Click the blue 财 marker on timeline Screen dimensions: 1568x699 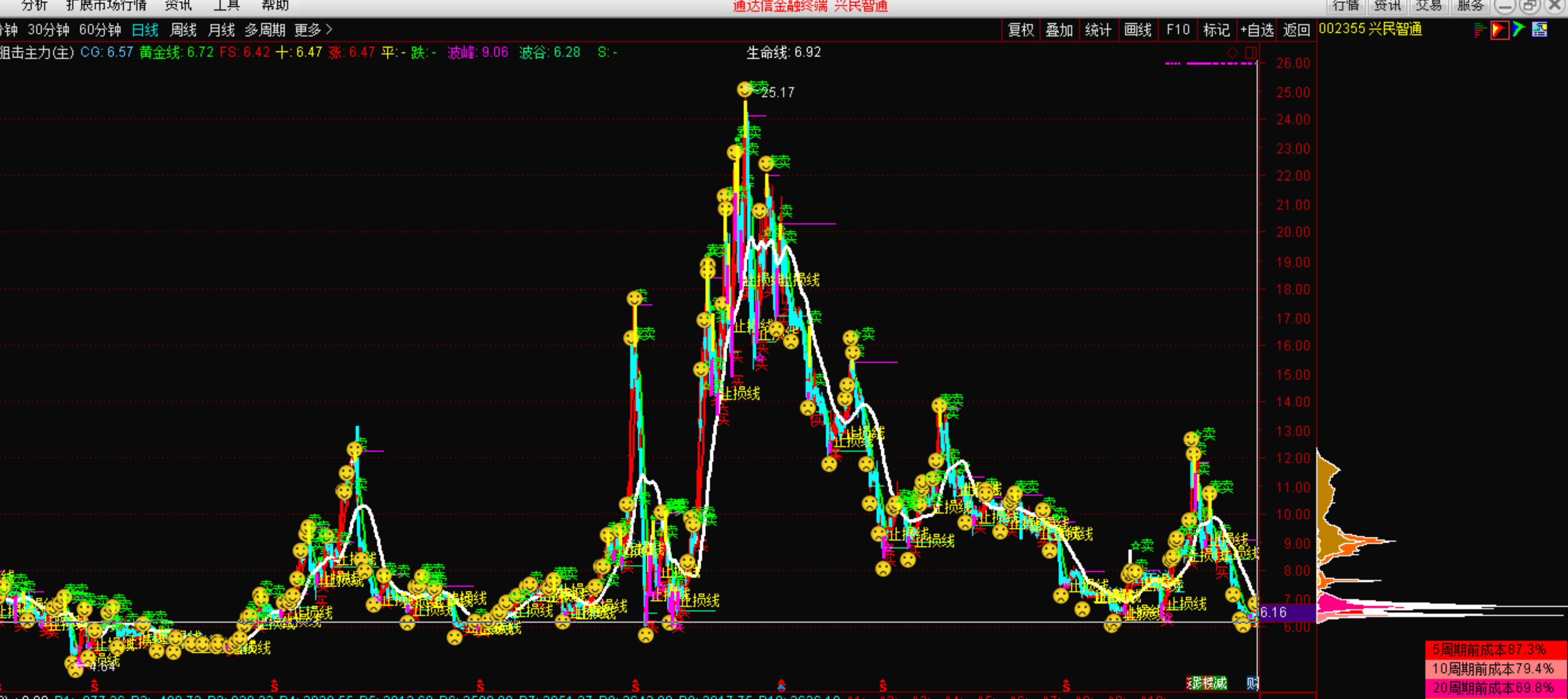pos(1252,682)
